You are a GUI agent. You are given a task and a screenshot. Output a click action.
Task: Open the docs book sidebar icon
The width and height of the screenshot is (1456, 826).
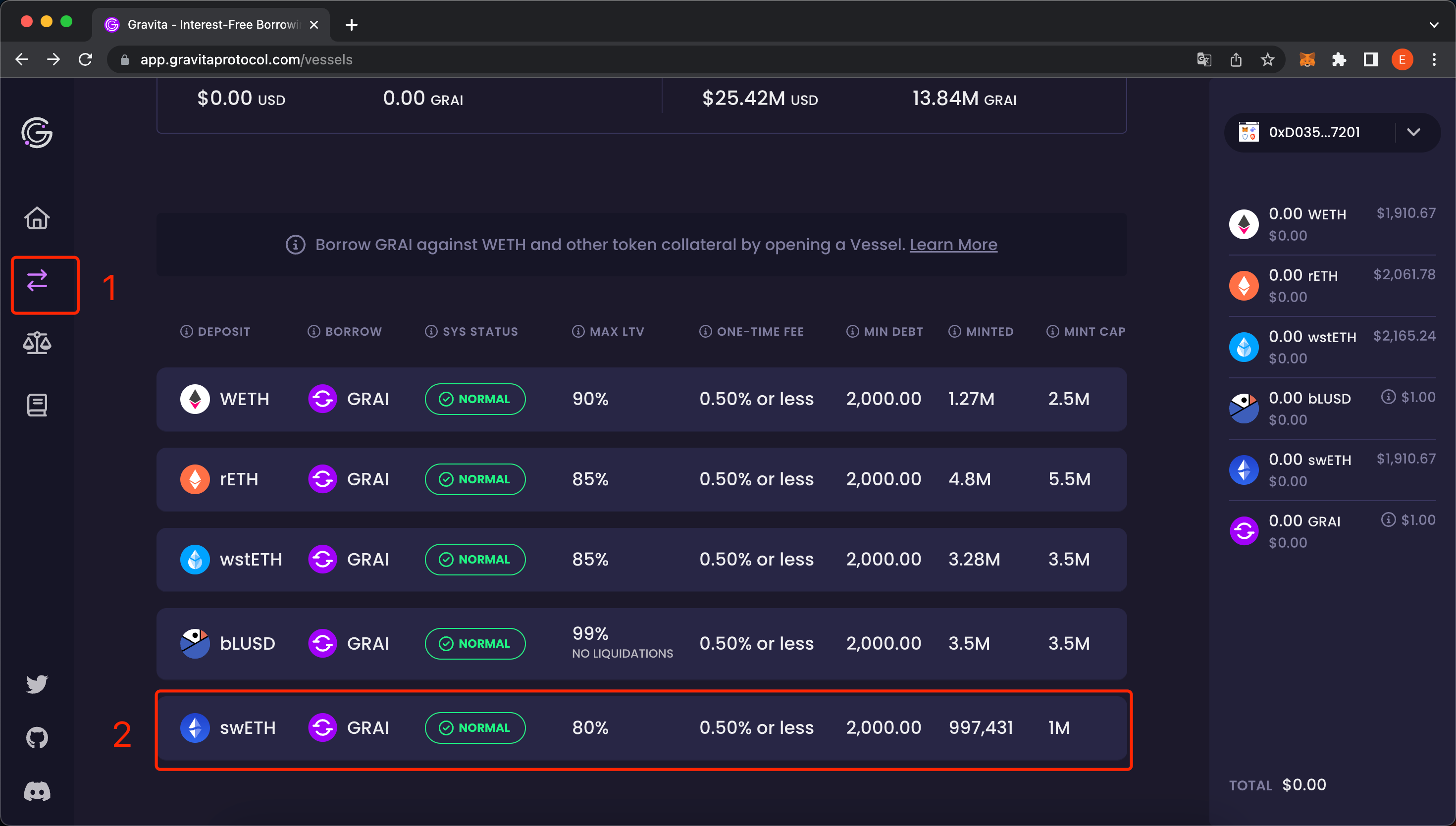(37, 405)
